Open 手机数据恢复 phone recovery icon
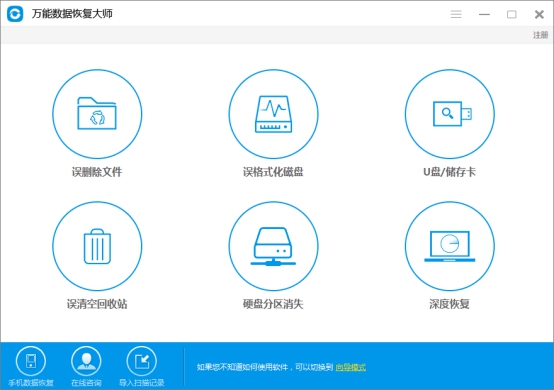This screenshot has height=390, width=554. (x=31, y=361)
